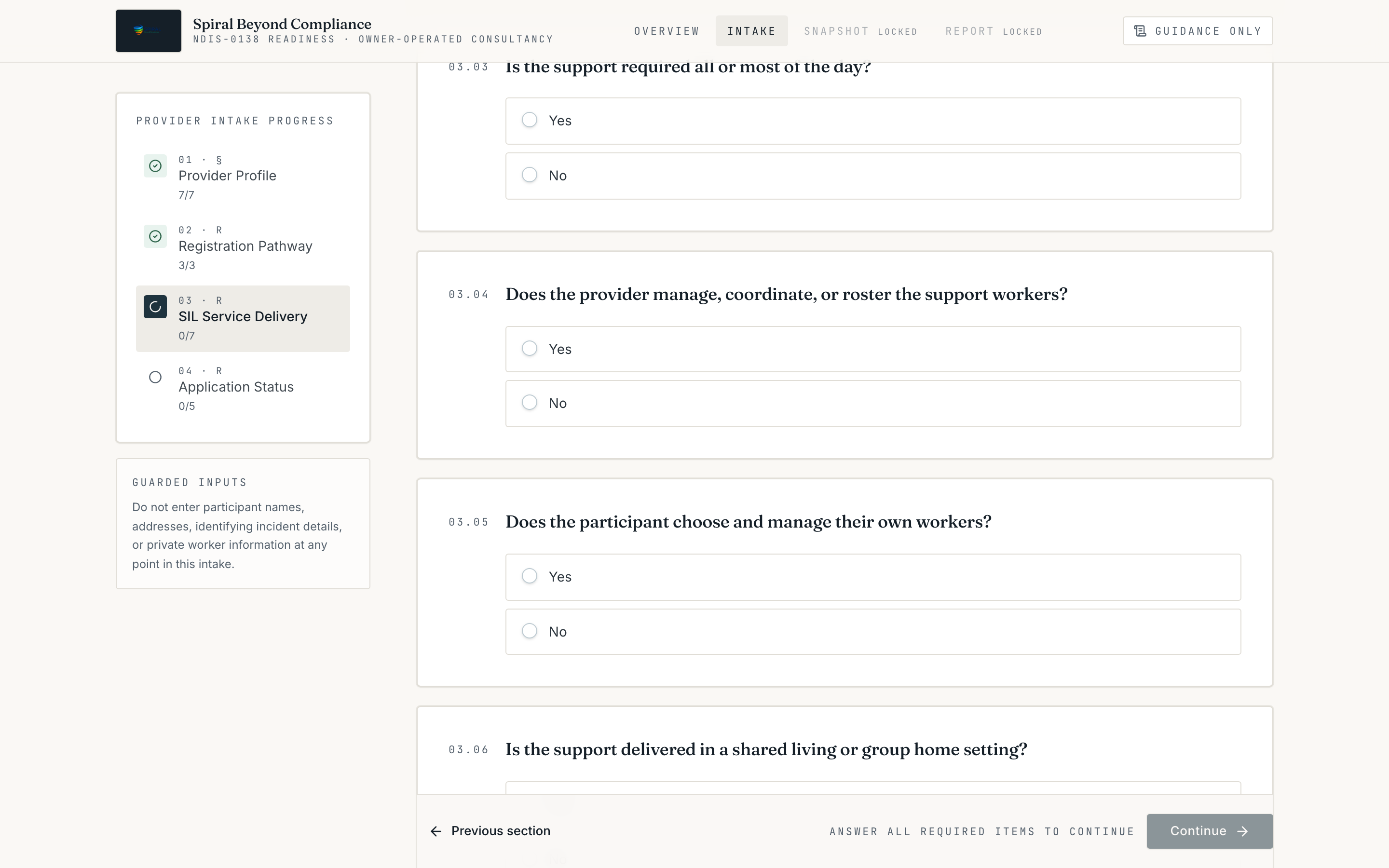
Task: Switch to the Intake tab
Action: 751,31
